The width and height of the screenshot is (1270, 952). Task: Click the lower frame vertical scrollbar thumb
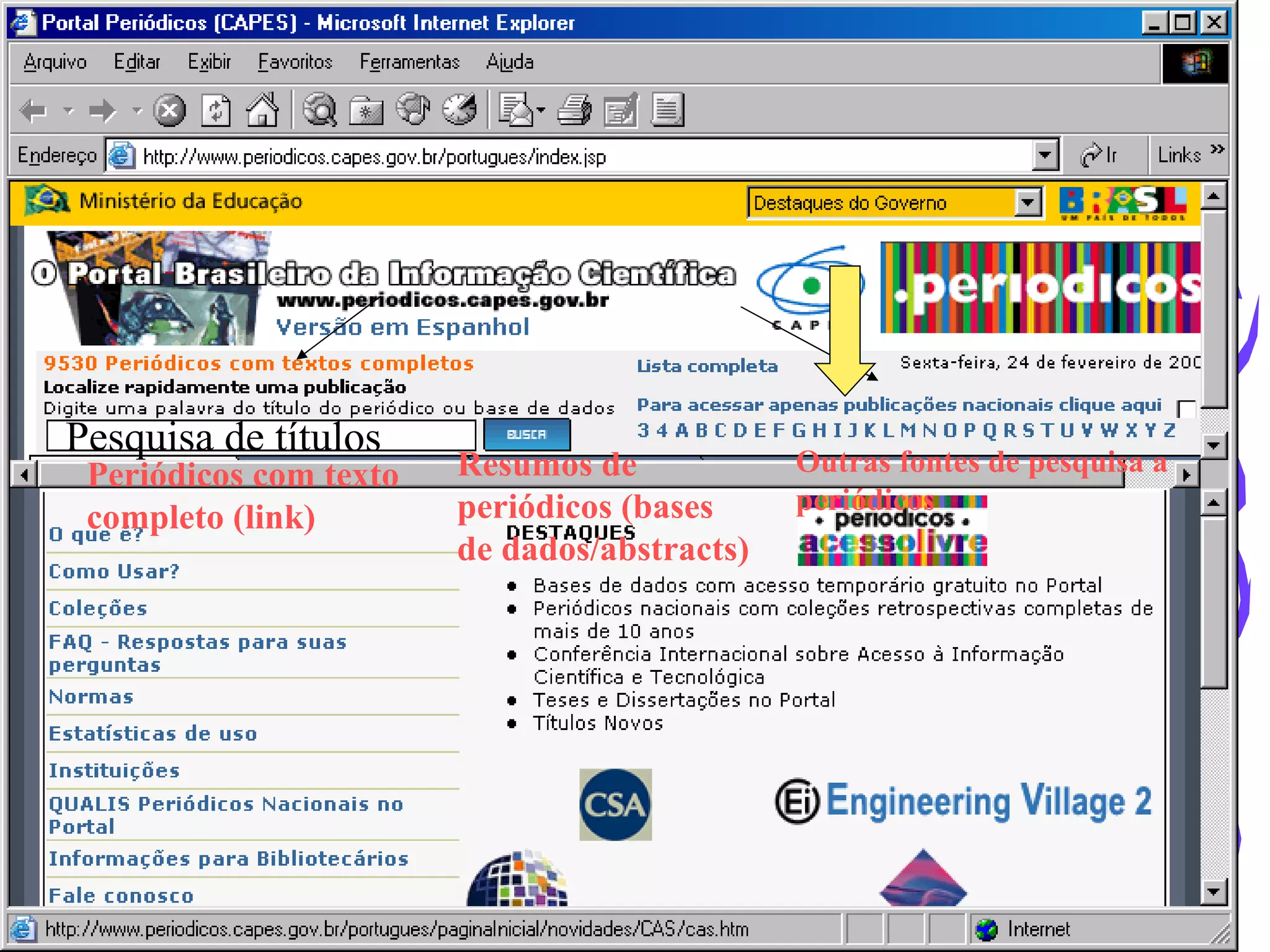click(x=1214, y=602)
